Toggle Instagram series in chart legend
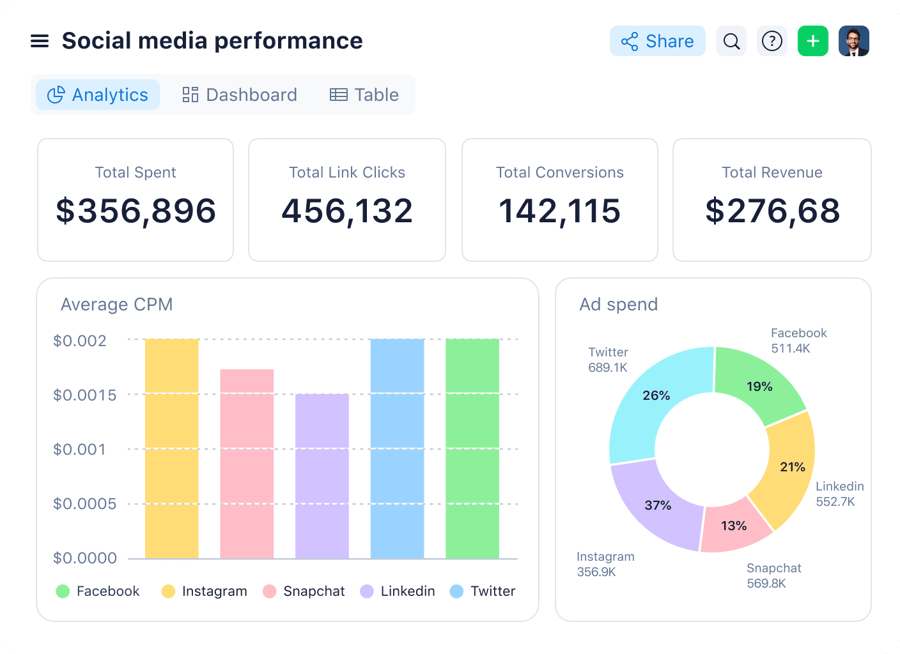Image resolution: width=900 pixels, height=654 pixels. coord(204,591)
